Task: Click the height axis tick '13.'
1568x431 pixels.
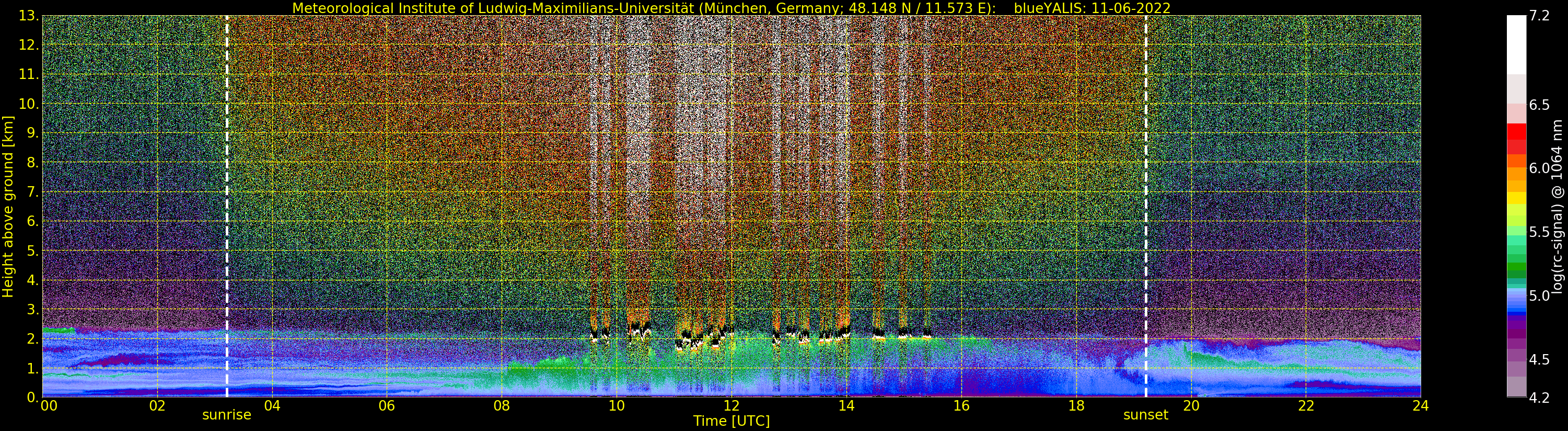Action: pyautogui.click(x=29, y=16)
